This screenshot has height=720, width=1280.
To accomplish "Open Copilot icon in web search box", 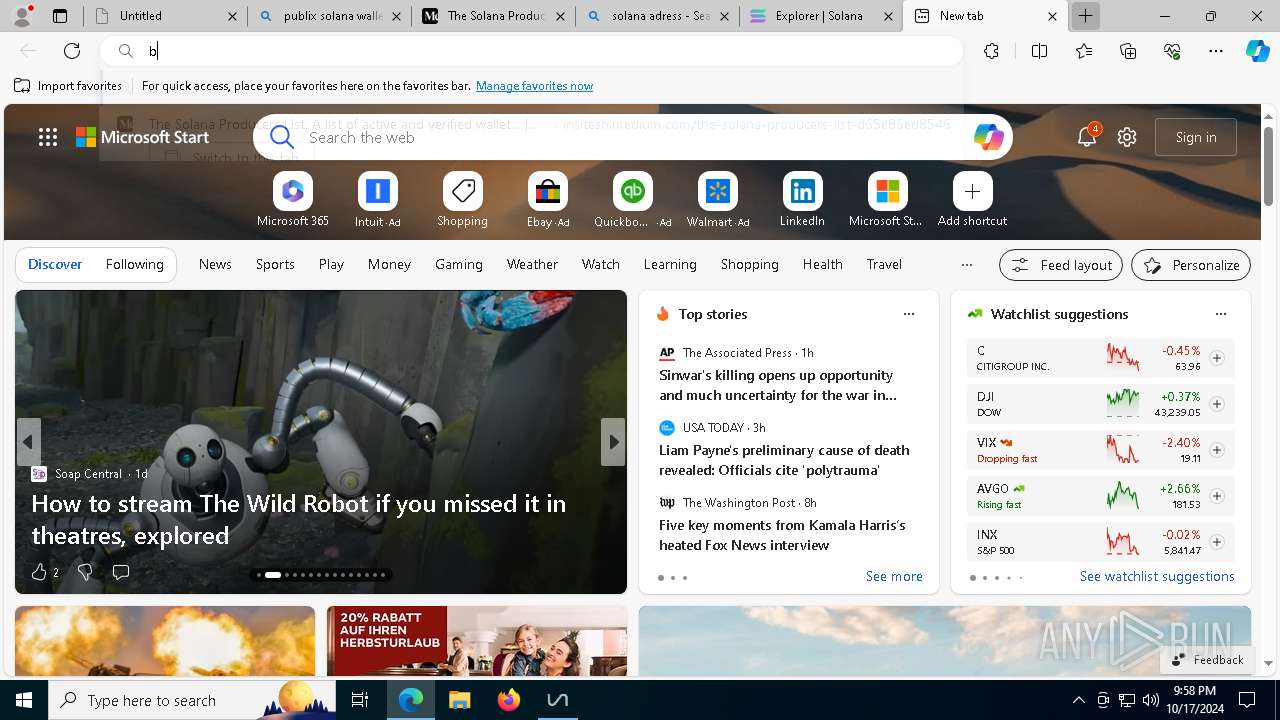I will click(x=988, y=137).
